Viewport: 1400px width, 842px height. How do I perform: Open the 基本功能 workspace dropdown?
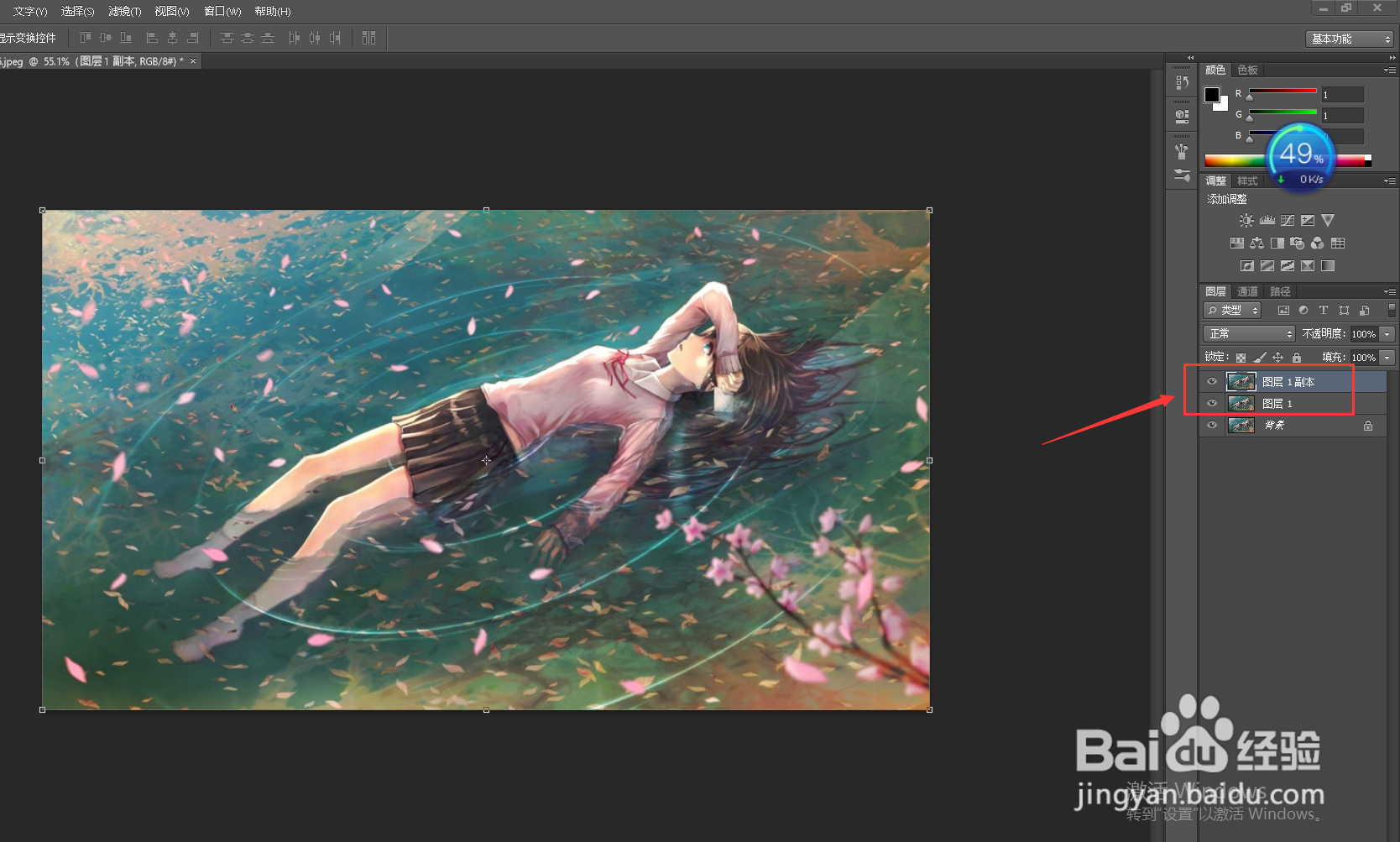click(1350, 39)
